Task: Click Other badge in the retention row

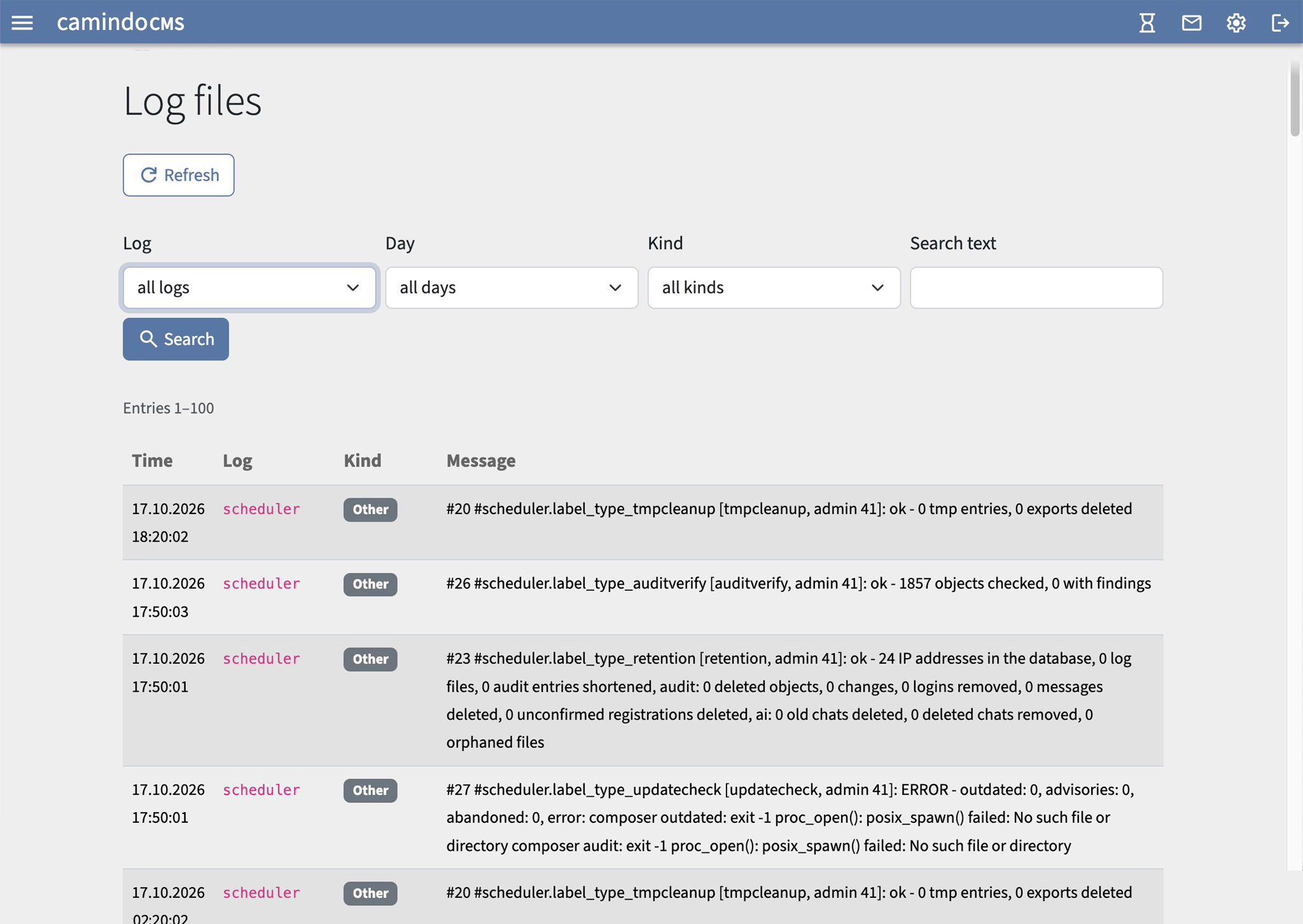Action: click(x=370, y=659)
